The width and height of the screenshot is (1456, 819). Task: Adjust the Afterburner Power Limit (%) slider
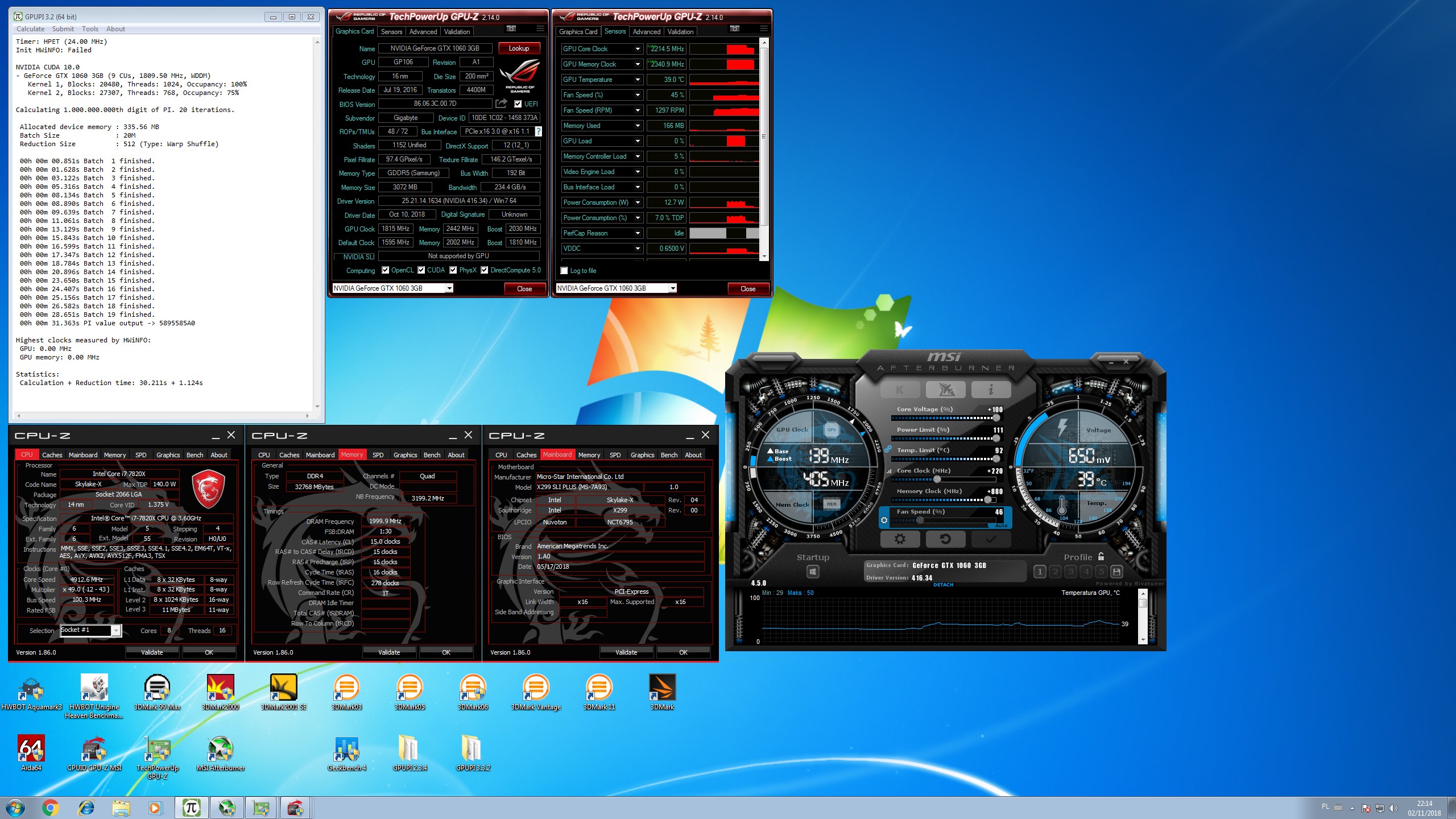pos(945,439)
